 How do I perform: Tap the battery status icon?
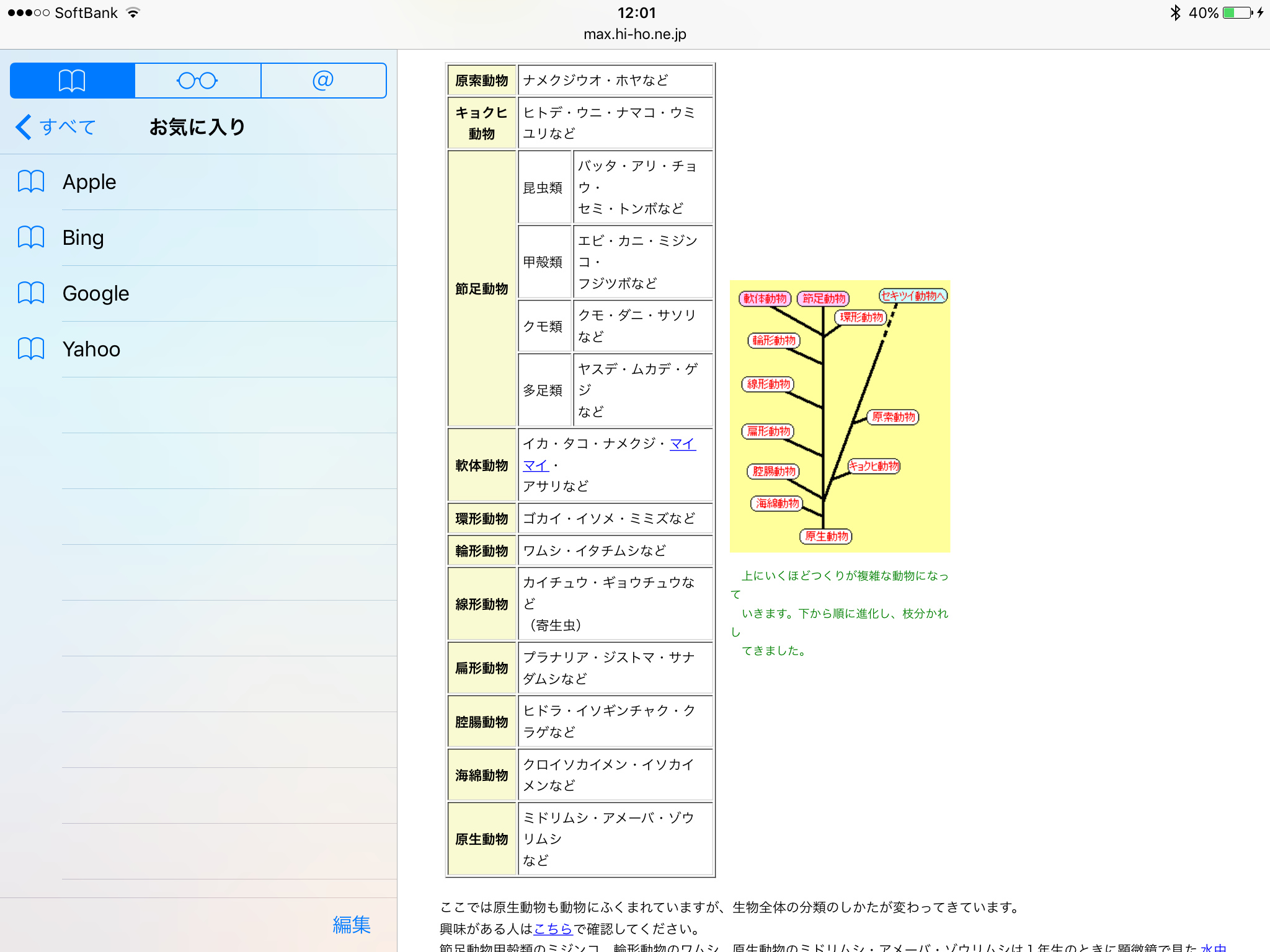click(x=1237, y=13)
